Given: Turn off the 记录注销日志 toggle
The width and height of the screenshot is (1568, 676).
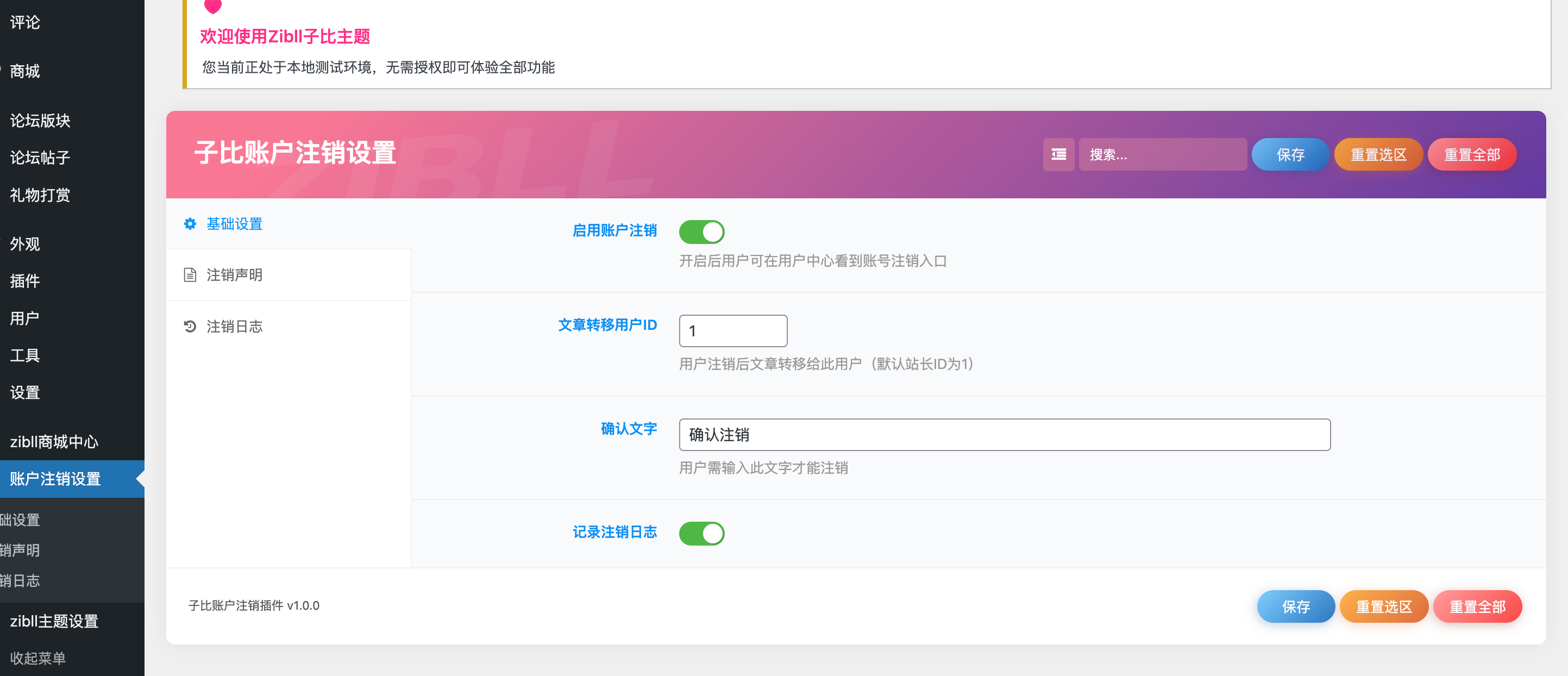Looking at the screenshot, I should pyautogui.click(x=702, y=533).
